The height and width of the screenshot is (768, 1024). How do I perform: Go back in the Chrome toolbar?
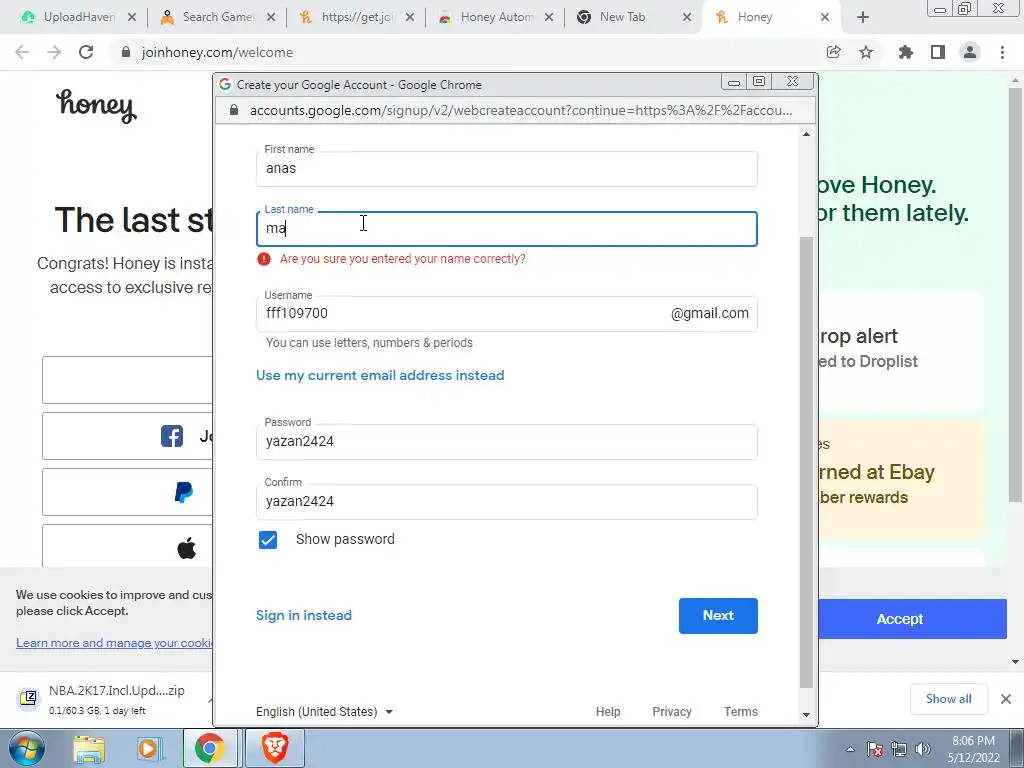point(22,52)
